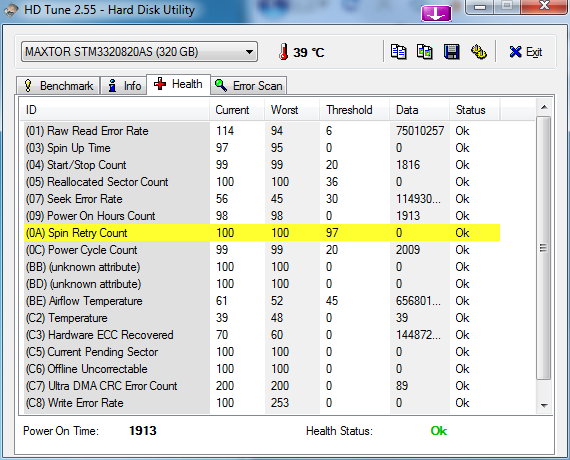Click the Threshold column header
This screenshot has height=460, width=570.
click(x=355, y=110)
